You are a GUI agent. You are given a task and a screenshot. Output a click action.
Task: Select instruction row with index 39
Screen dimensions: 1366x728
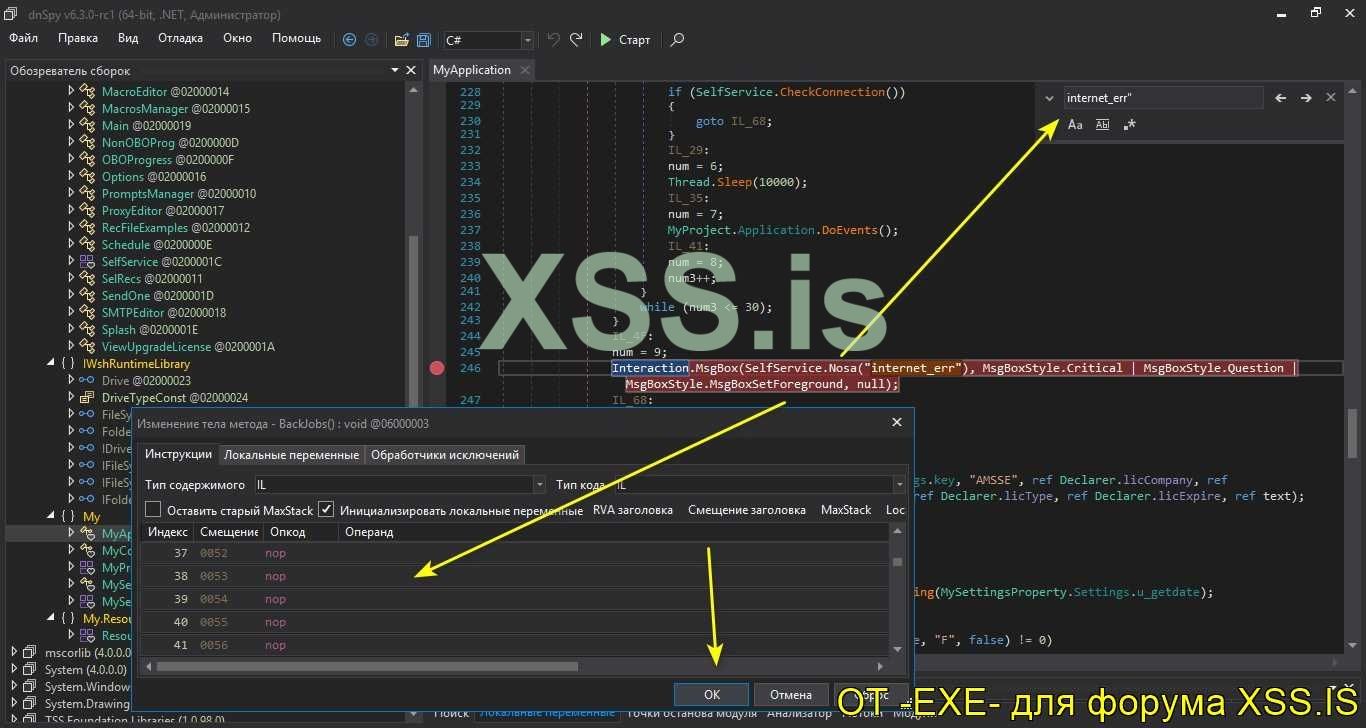point(514,599)
